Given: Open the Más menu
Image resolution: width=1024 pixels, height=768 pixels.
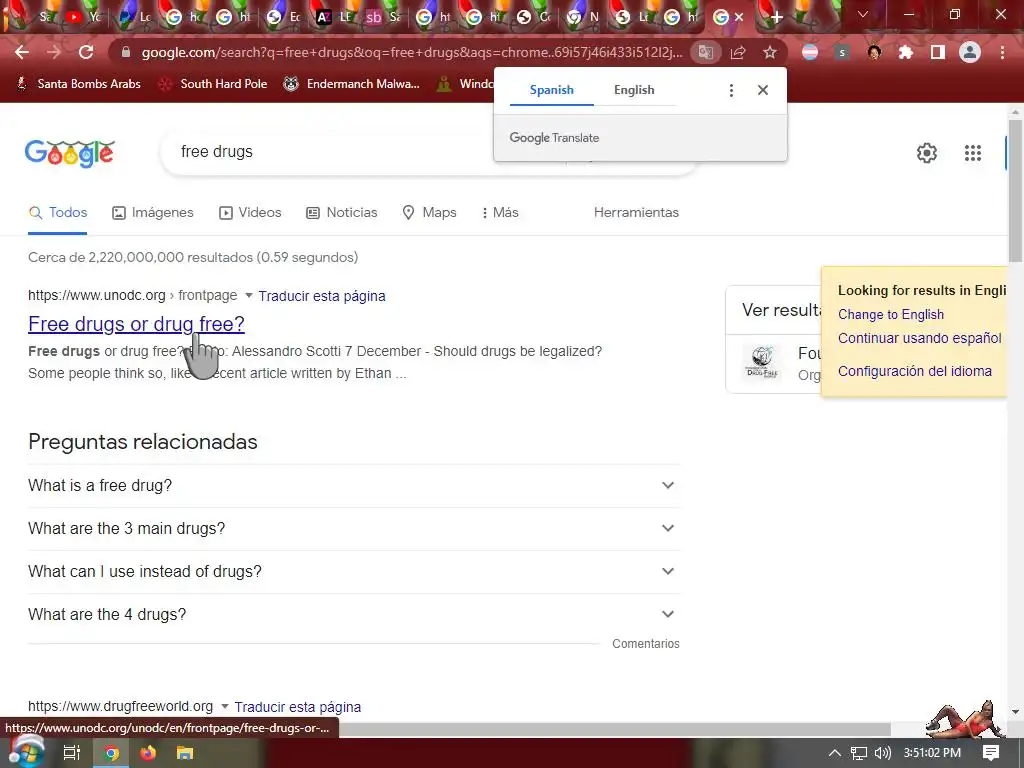Looking at the screenshot, I should (x=500, y=213).
